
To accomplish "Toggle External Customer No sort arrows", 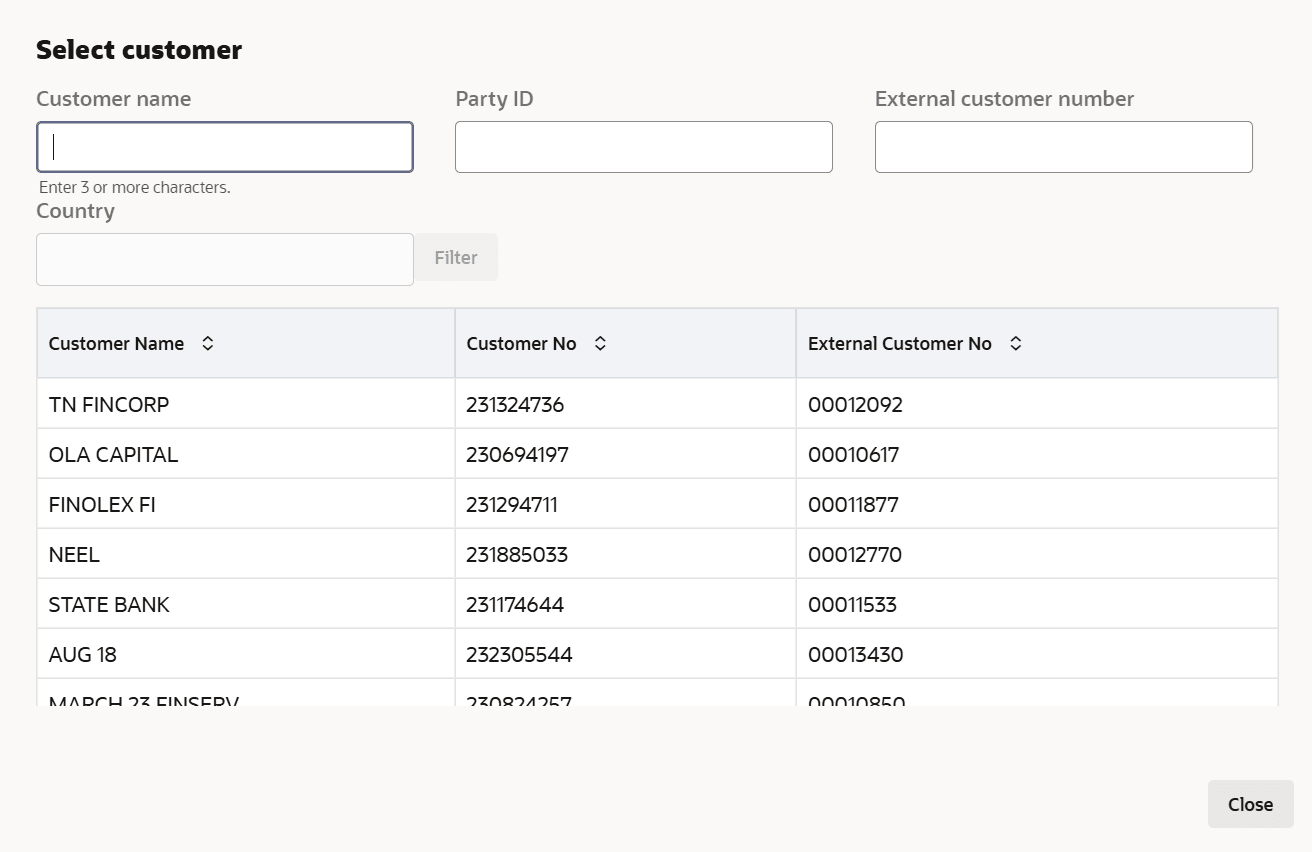I will click(1015, 343).
